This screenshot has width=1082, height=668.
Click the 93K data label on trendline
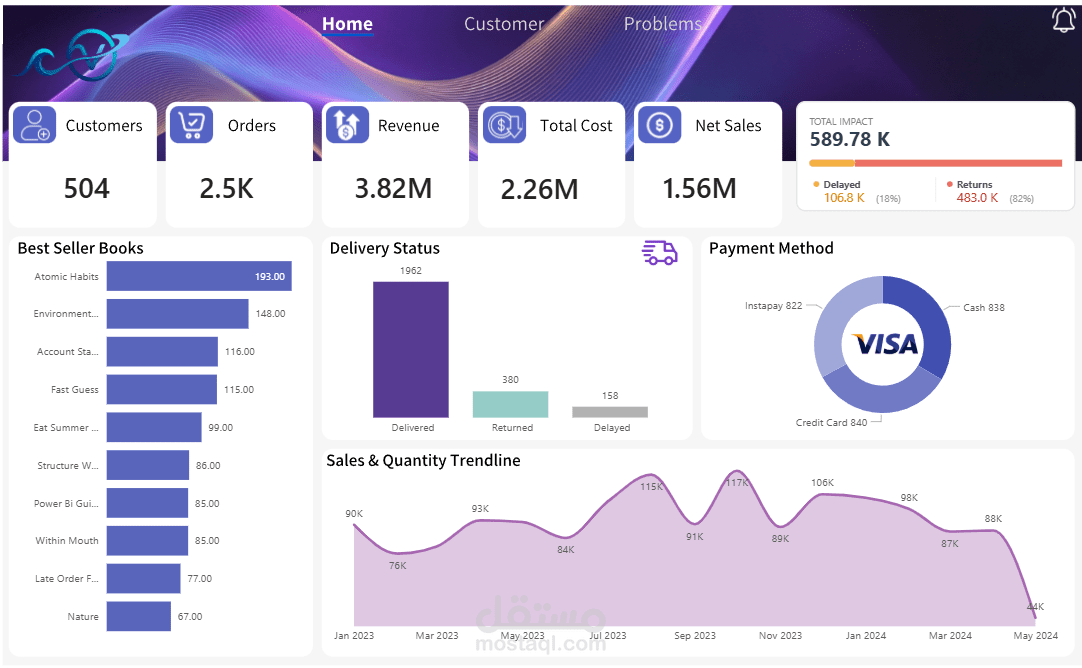tap(480, 509)
